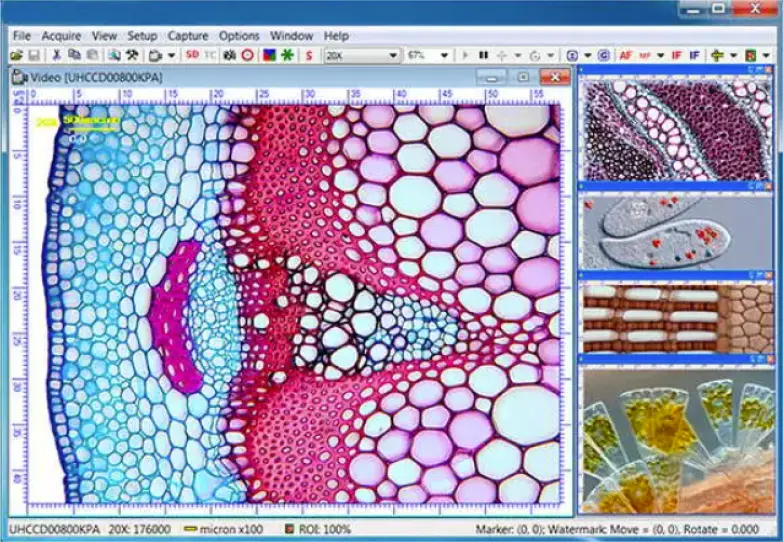Click the Cut scissors icon
The width and height of the screenshot is (783, 542).
(x=56, y=55)
